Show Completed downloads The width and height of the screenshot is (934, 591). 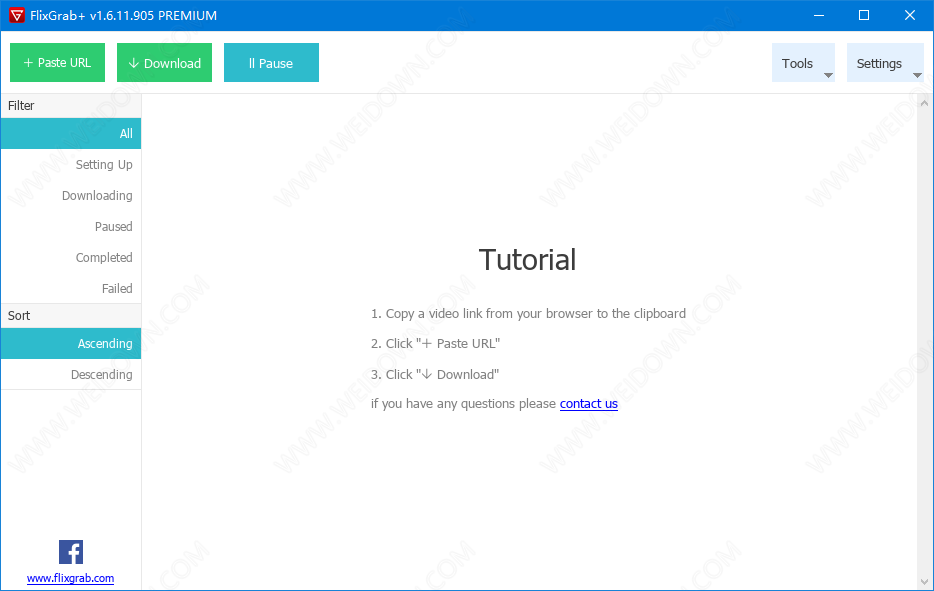[x=71, y=257]
